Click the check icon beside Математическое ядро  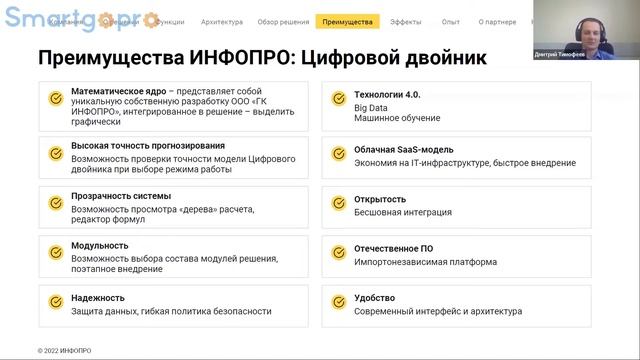point(56,98)
